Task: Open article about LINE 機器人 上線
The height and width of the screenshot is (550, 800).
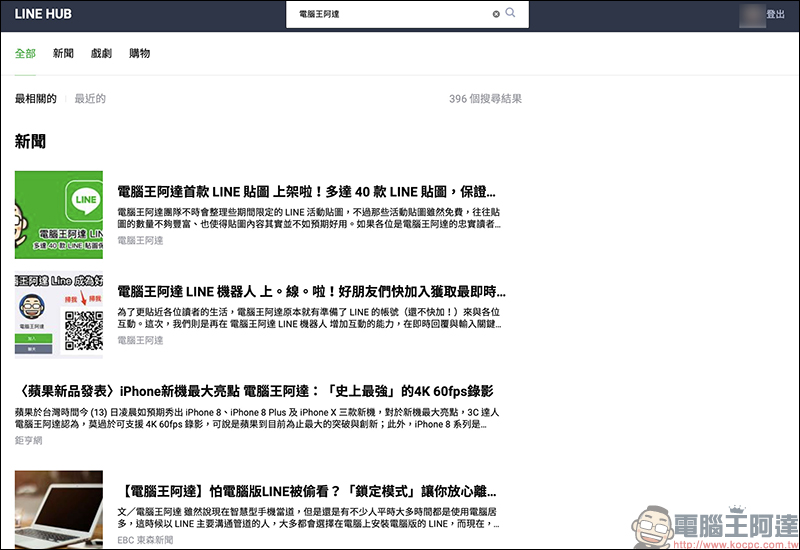Action: point(311,292)
